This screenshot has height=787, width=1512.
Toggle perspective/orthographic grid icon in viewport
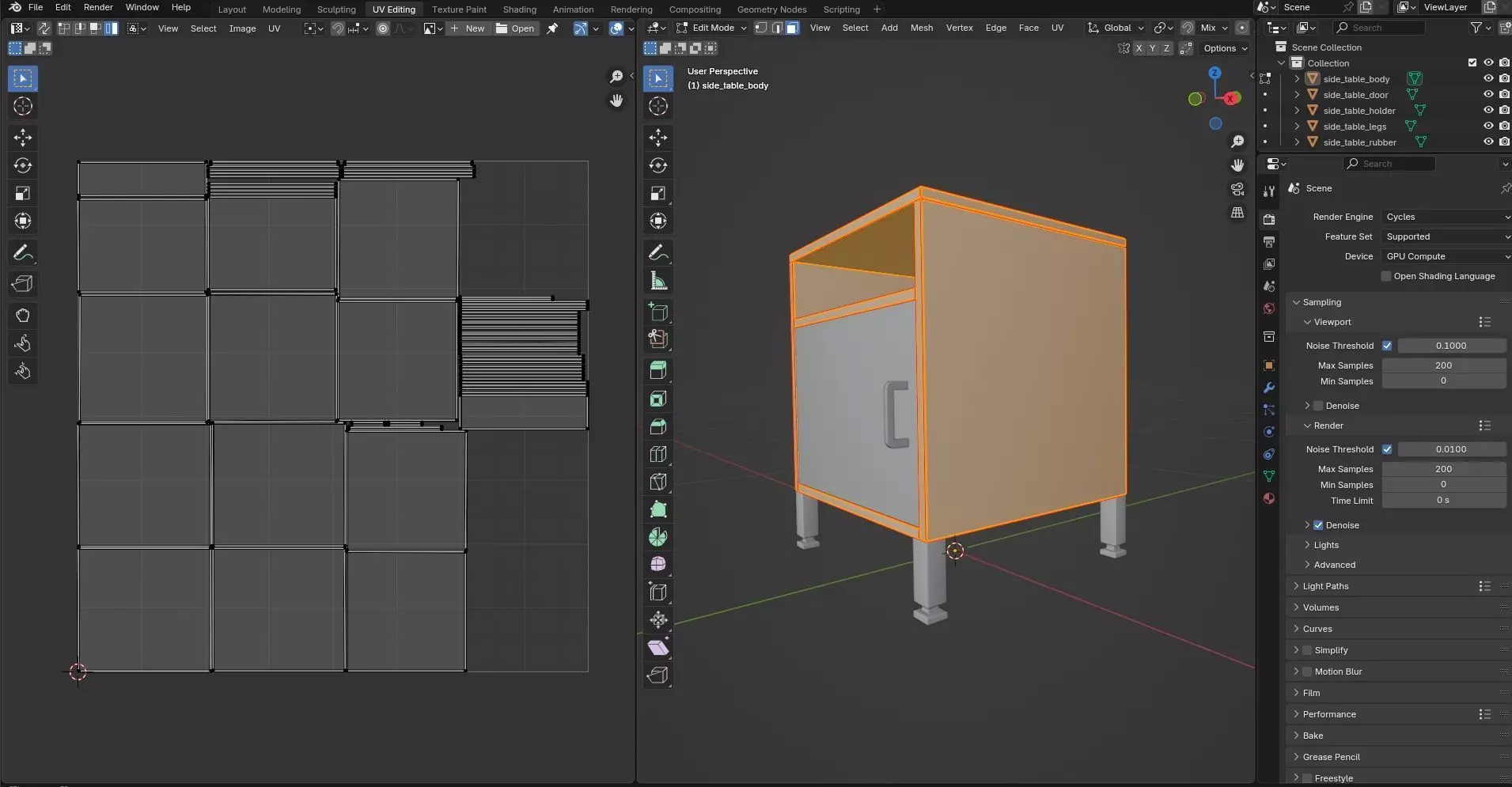(x=1237, y=213)
